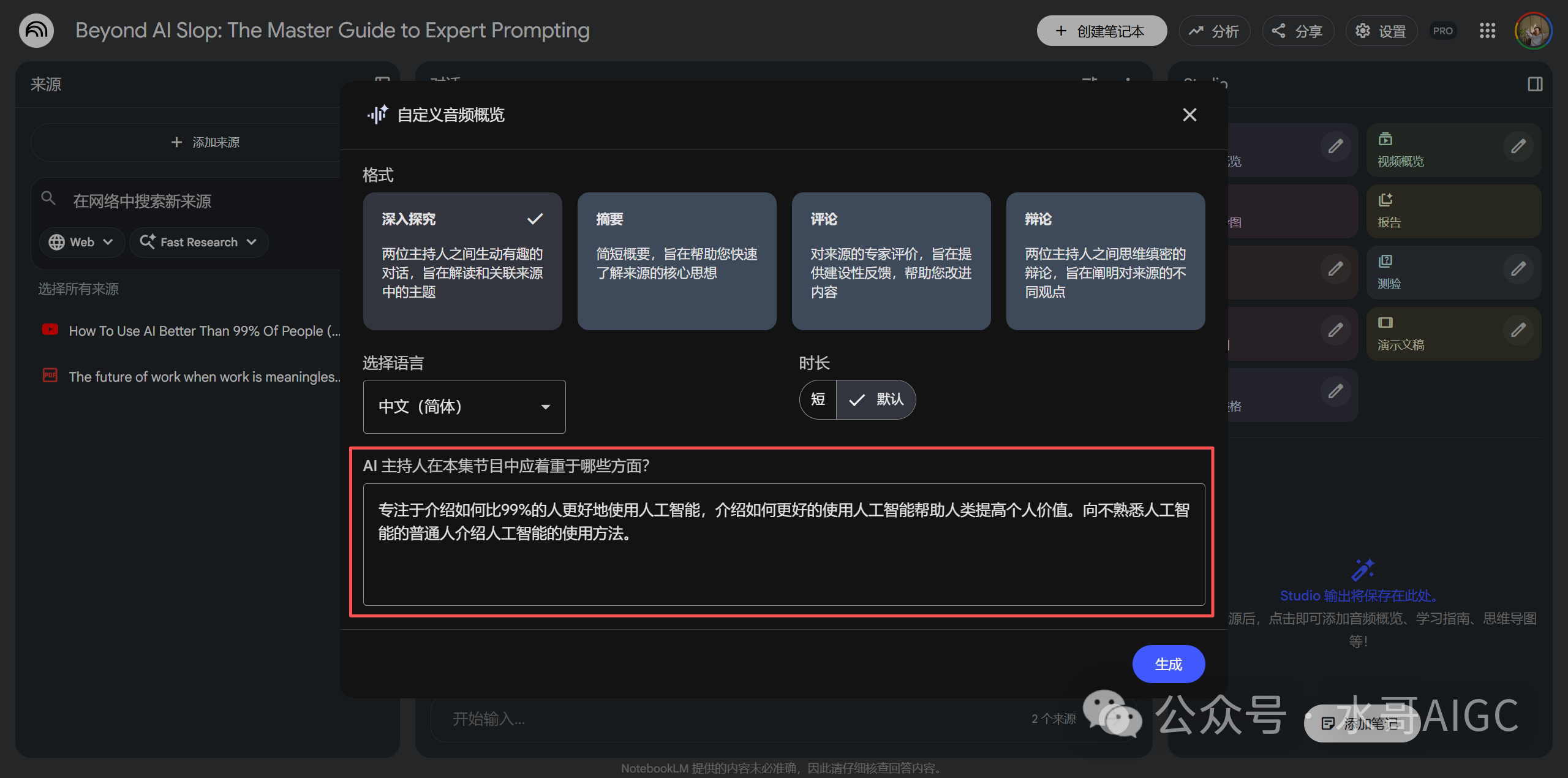Click the NotebookLM logo icon
Viewport: 1568px width, 778px height.
pos(36,31)
